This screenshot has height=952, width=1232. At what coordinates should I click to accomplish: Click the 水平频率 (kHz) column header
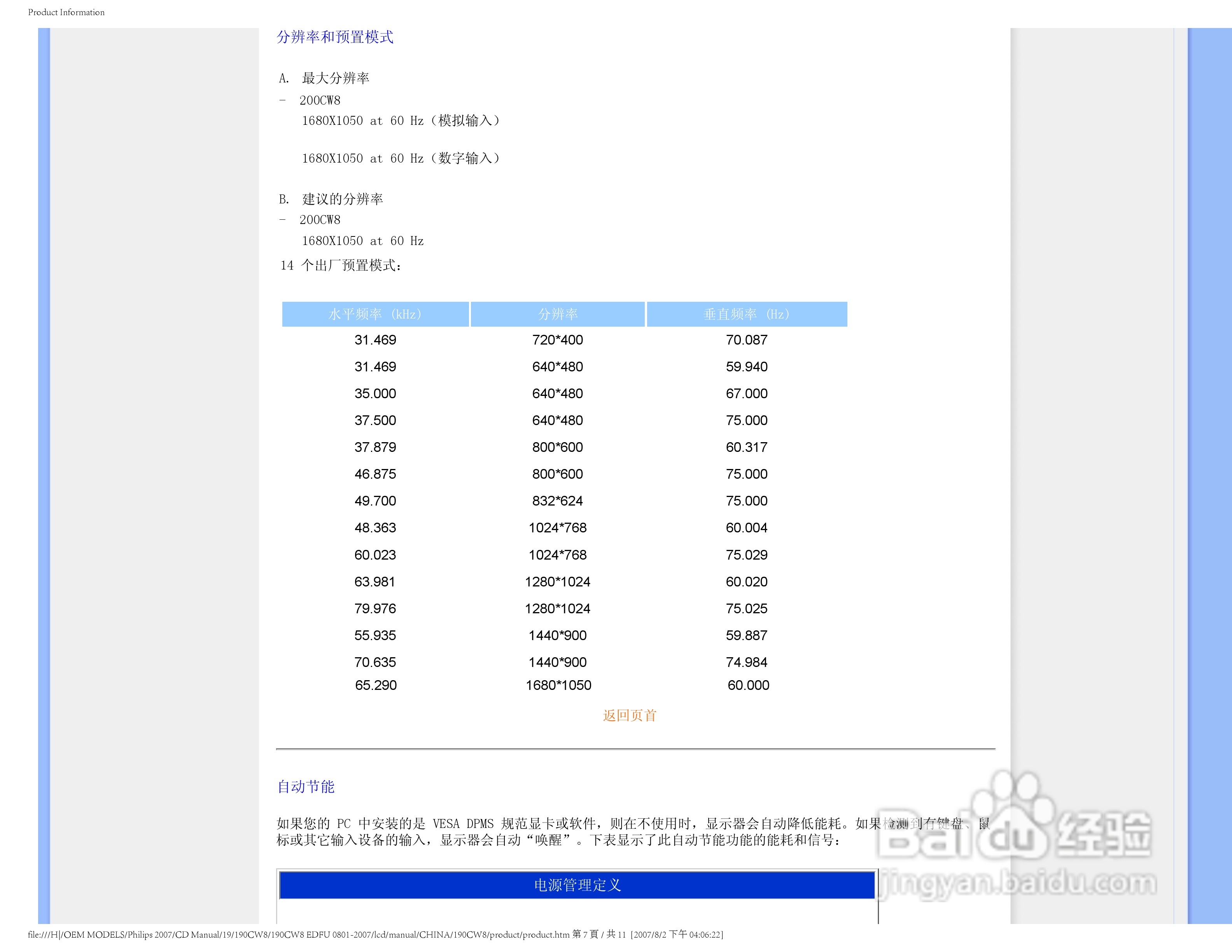(375, 314)
